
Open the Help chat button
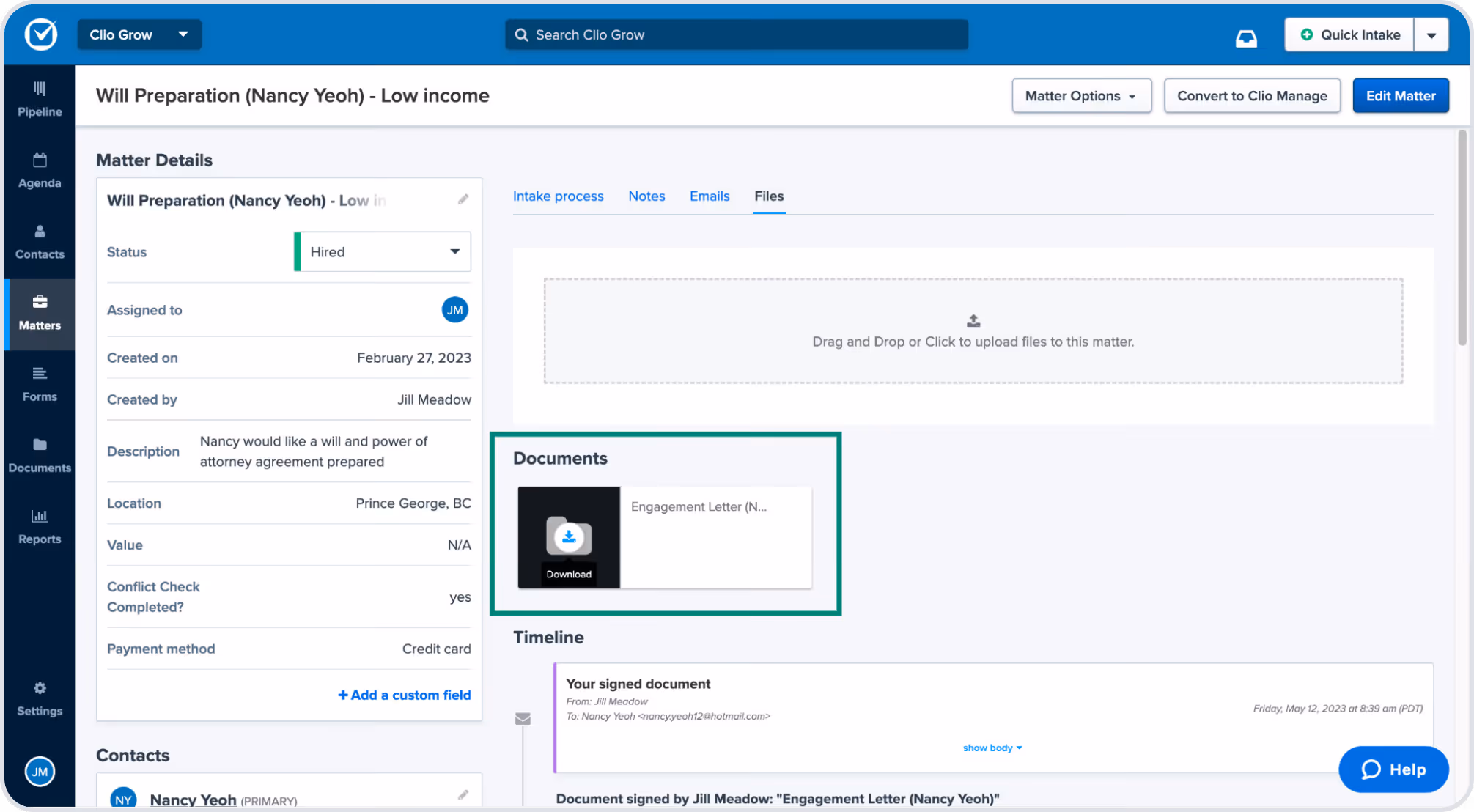coord(1393,769)
